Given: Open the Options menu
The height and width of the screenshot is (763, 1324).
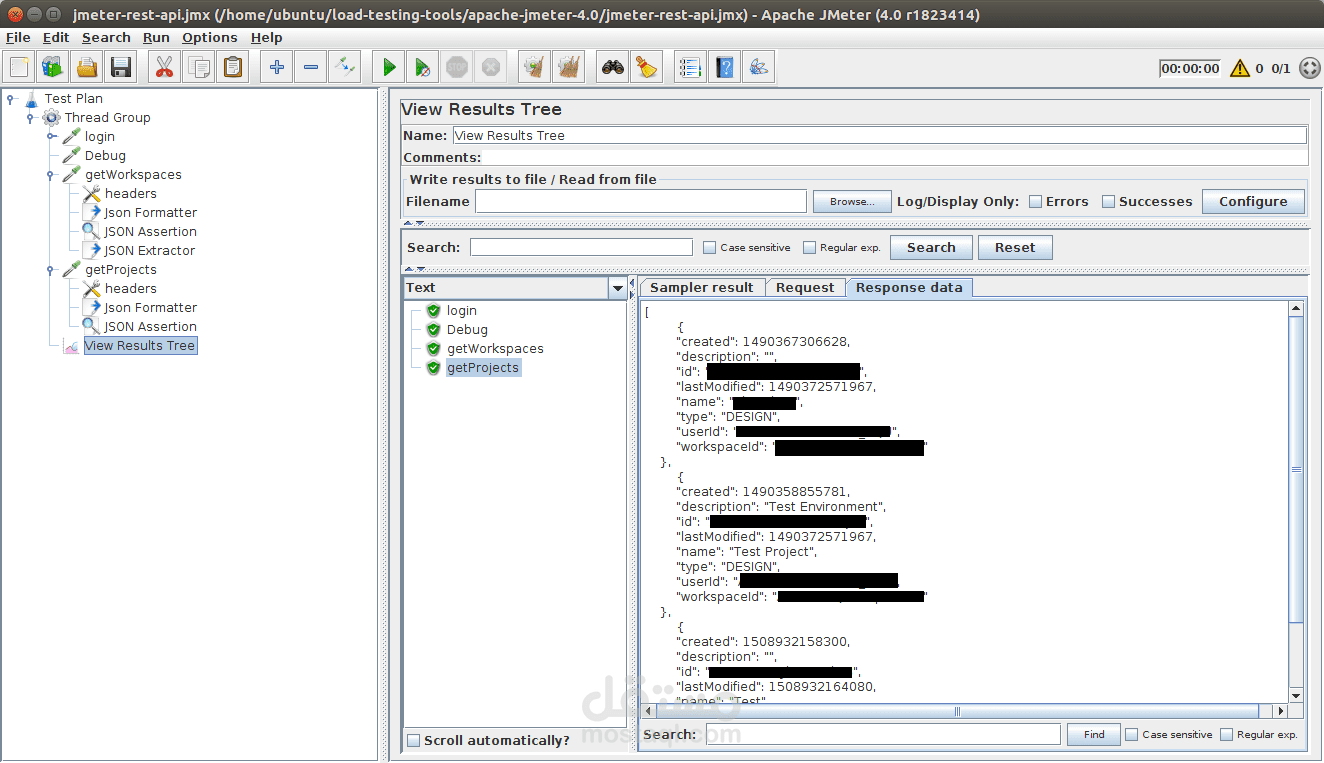Looking at the screenshot, I should tap(210, 37).
